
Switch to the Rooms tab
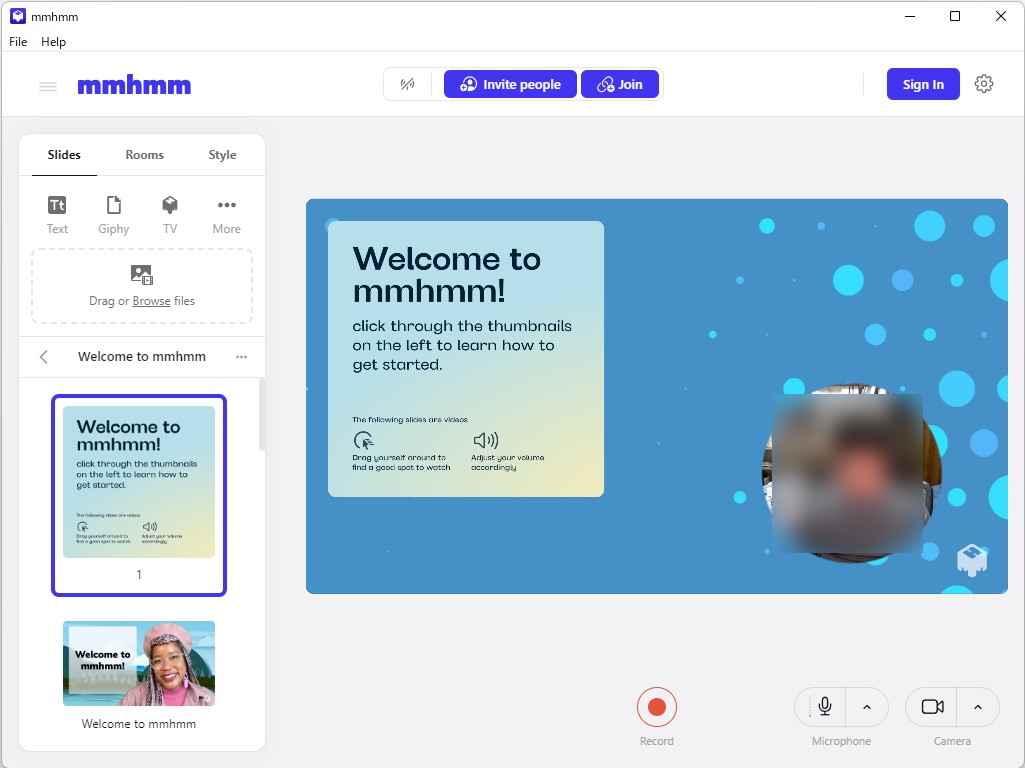(x=144, y=155)
